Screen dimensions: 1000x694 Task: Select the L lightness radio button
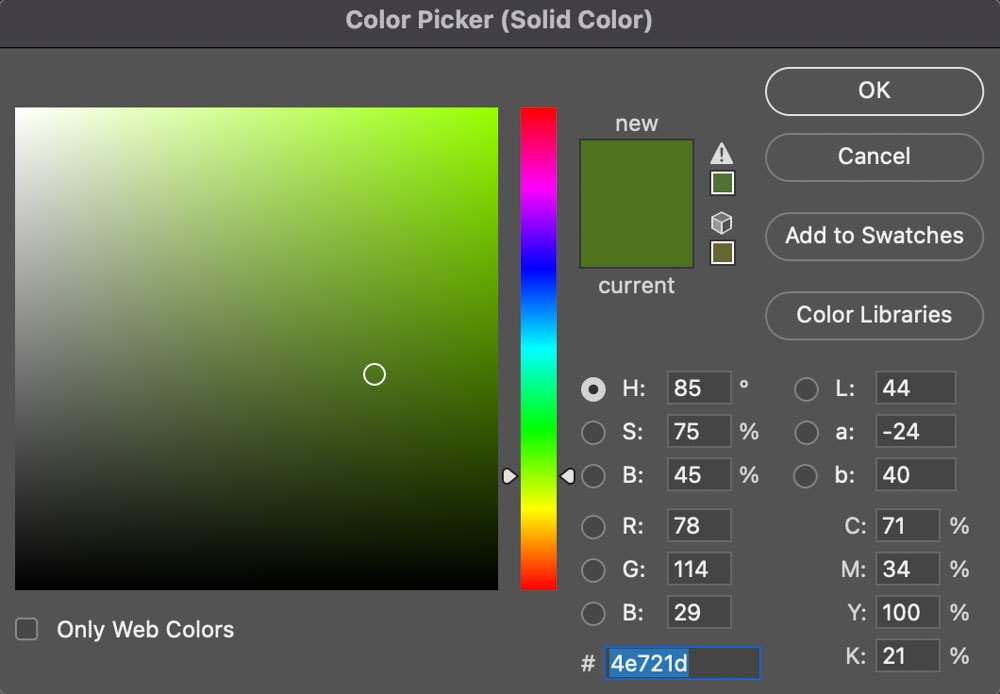806,388
